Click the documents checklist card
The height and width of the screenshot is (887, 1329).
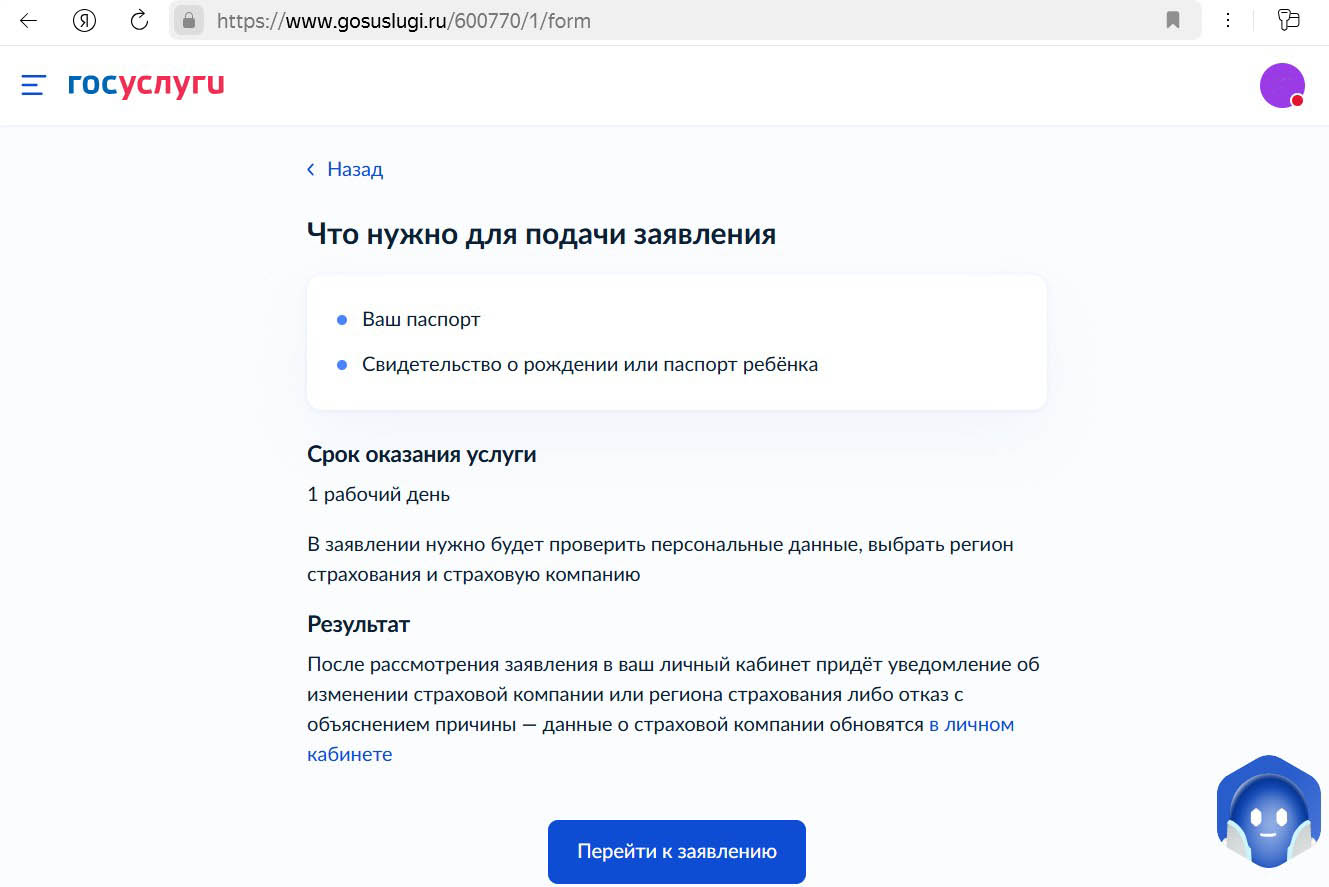676,341
